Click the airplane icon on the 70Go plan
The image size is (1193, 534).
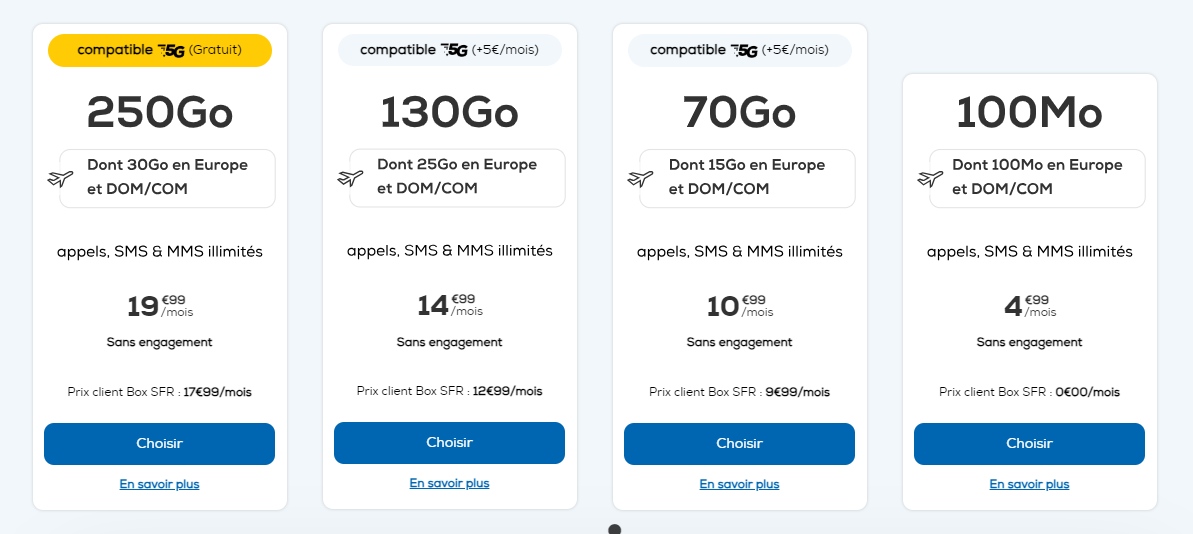click(640, 179)
